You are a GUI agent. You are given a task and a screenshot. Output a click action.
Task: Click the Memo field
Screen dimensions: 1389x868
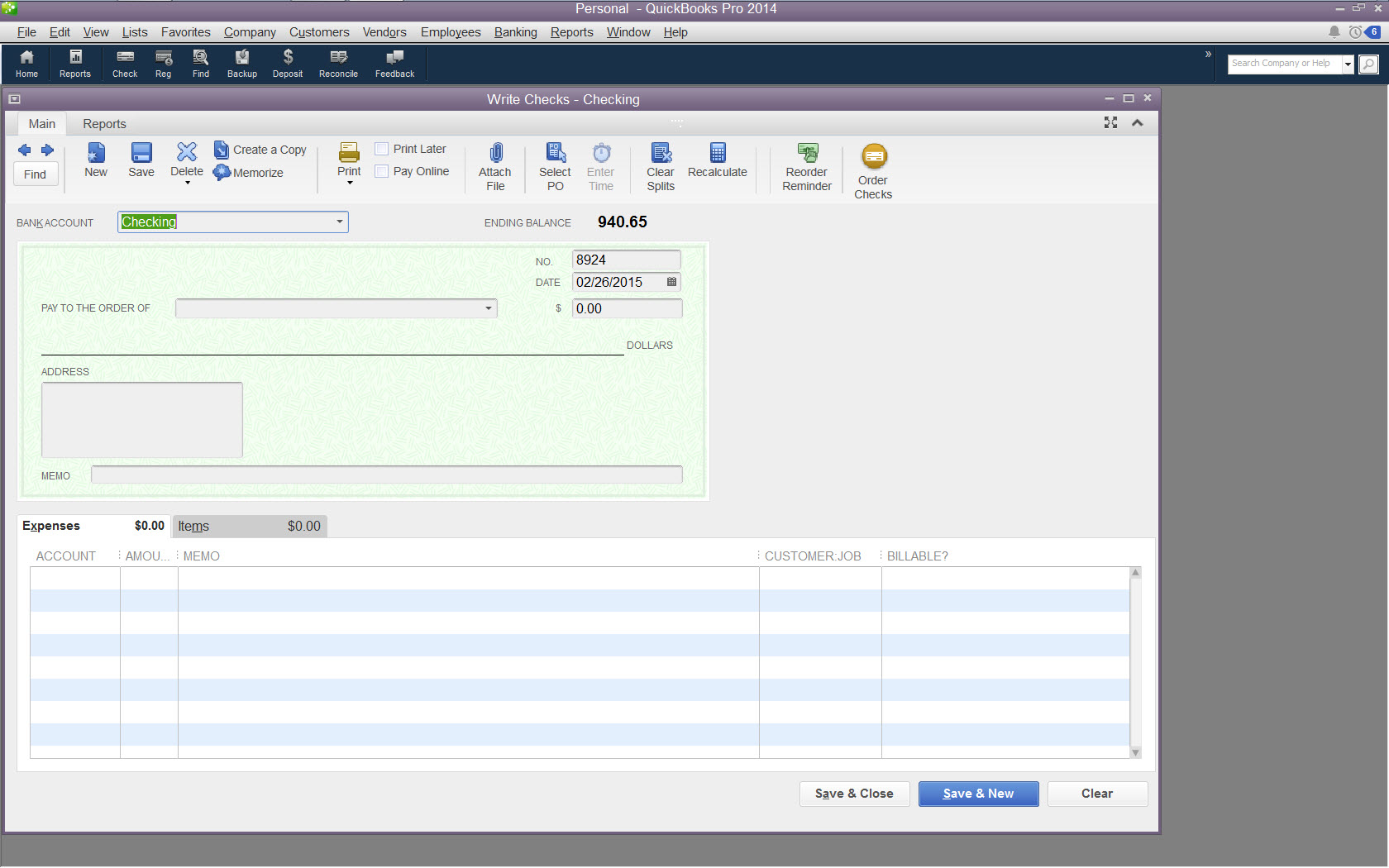pos(387,475)
